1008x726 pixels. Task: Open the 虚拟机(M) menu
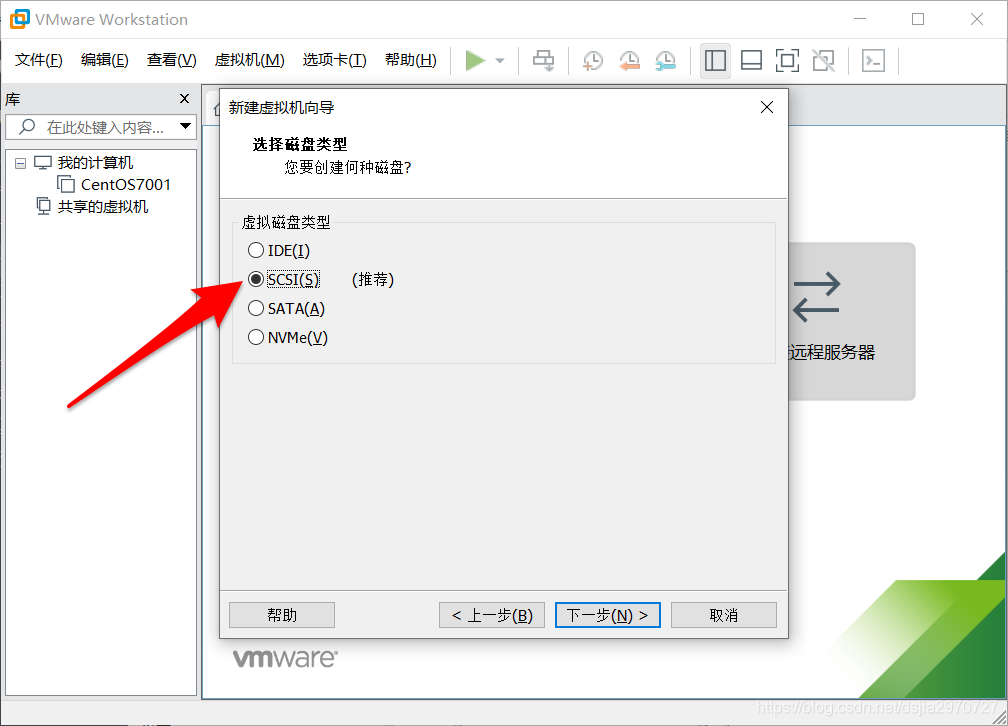(x=249, y=60)
